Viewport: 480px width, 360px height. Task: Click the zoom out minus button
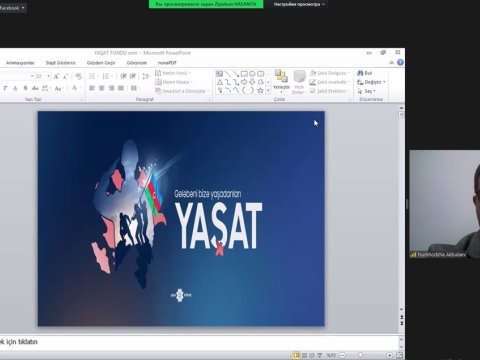click(342, 355)
